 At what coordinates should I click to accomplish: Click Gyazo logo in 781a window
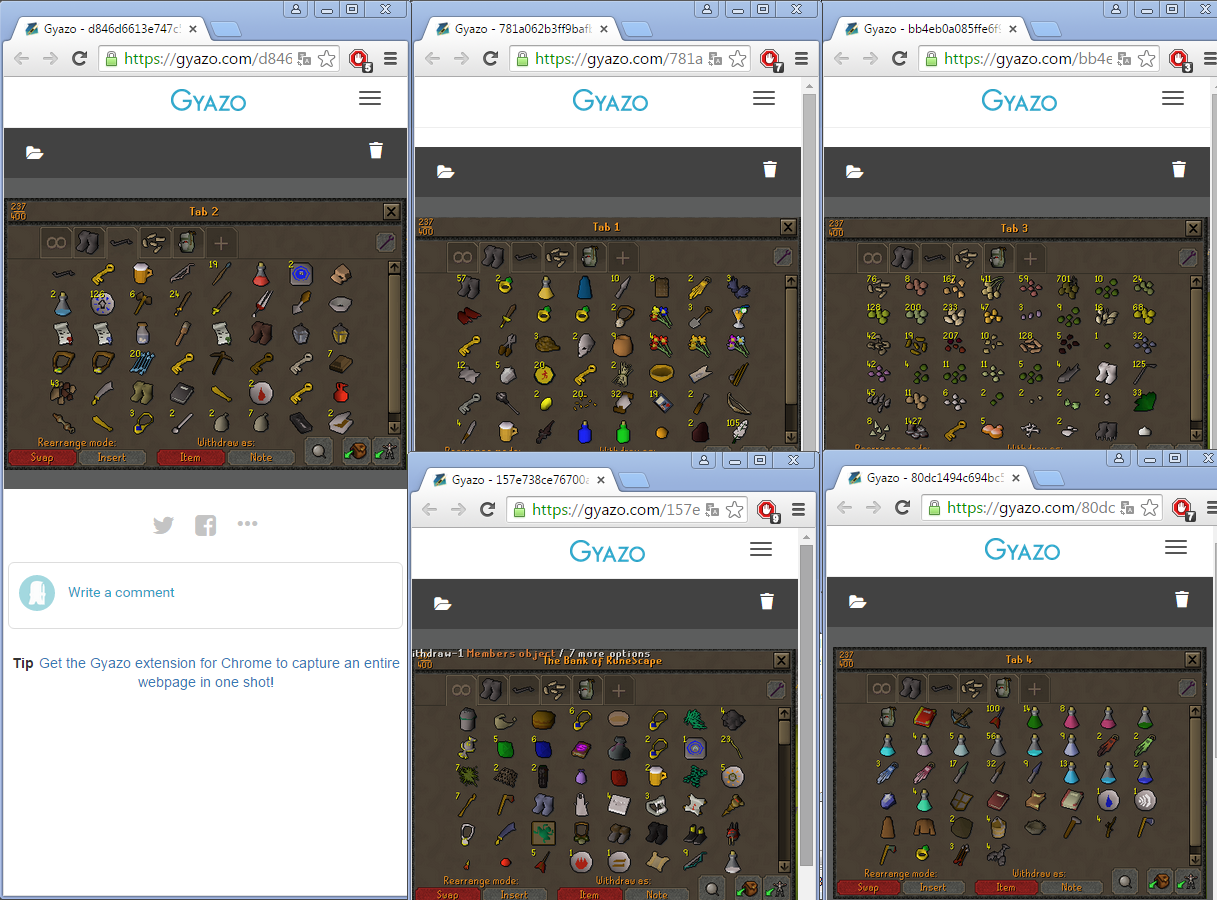point(610,100)
